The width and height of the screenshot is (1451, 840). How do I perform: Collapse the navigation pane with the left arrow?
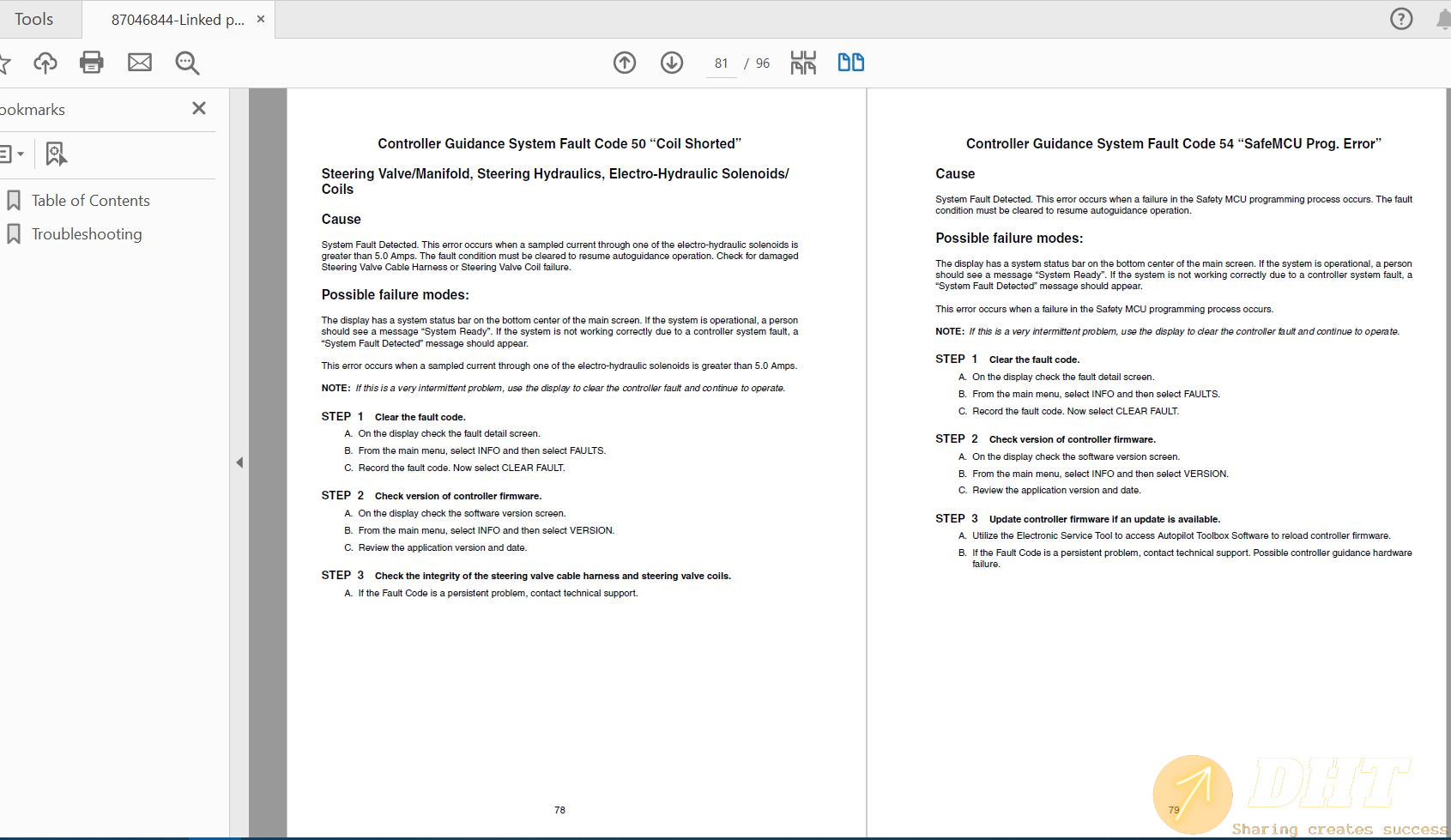click(x=239, y=462)
